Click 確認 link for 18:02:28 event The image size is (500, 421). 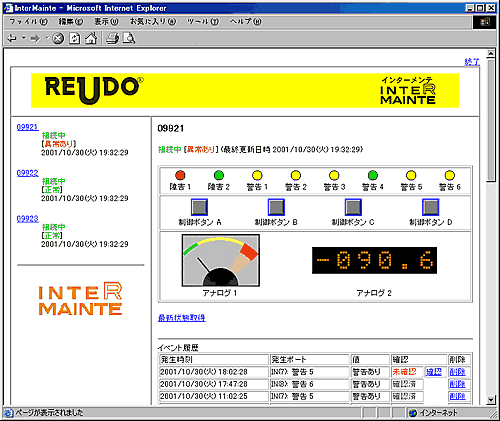[x=434, y=372]
